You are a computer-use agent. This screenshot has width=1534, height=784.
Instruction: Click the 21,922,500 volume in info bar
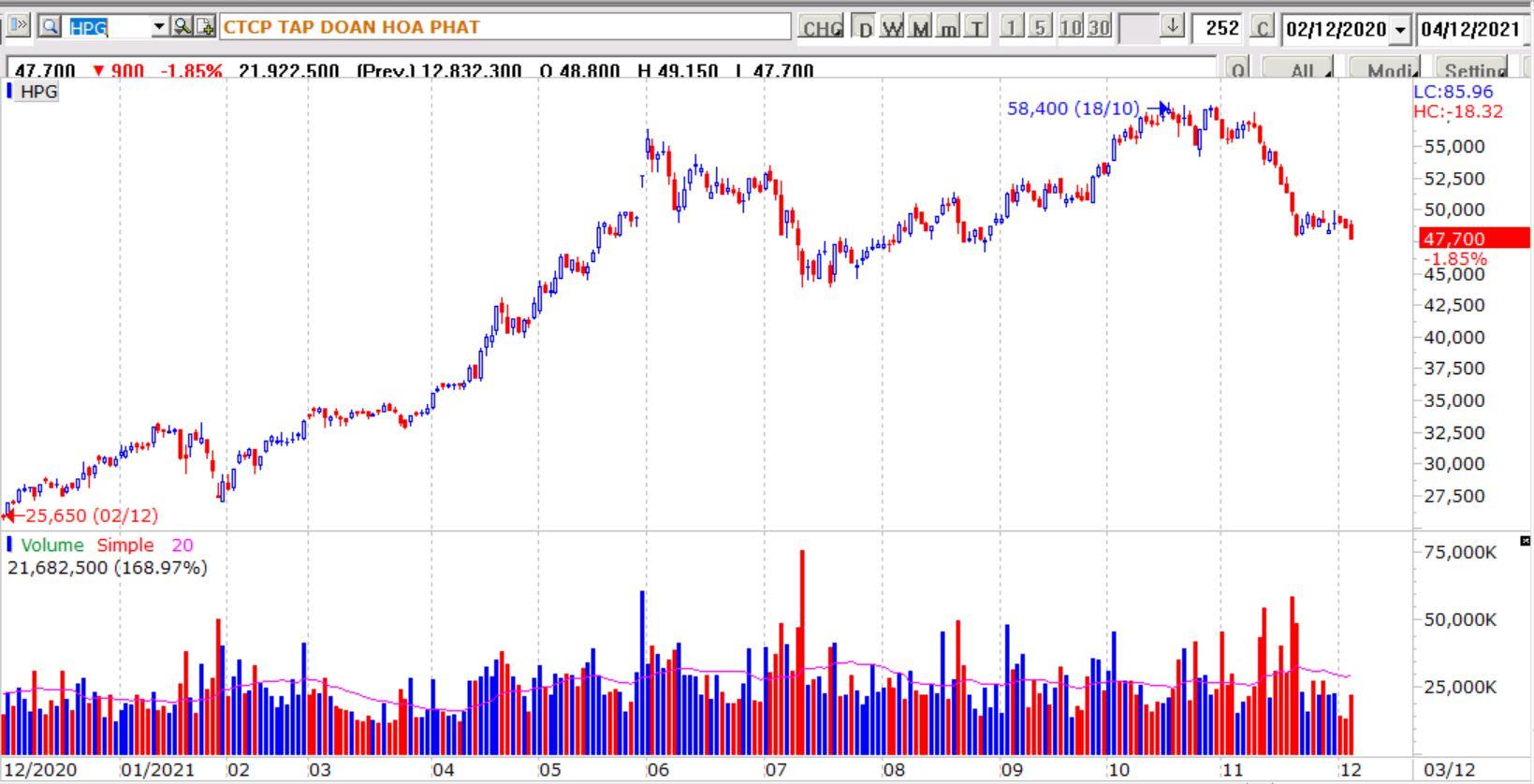click(x=288, y=70)
